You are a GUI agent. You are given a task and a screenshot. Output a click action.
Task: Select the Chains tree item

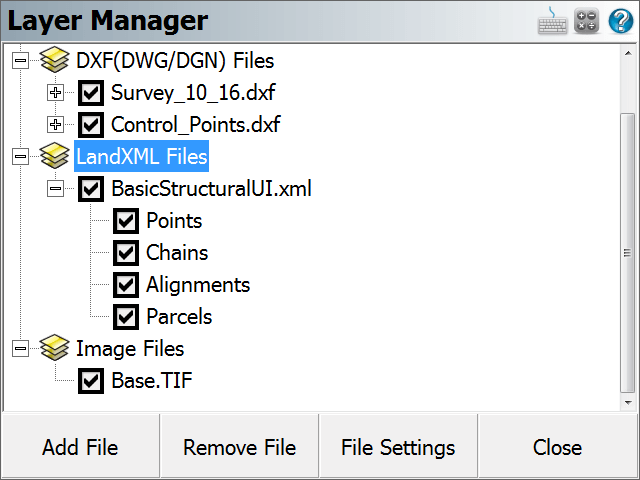click(x=177, y=253)
